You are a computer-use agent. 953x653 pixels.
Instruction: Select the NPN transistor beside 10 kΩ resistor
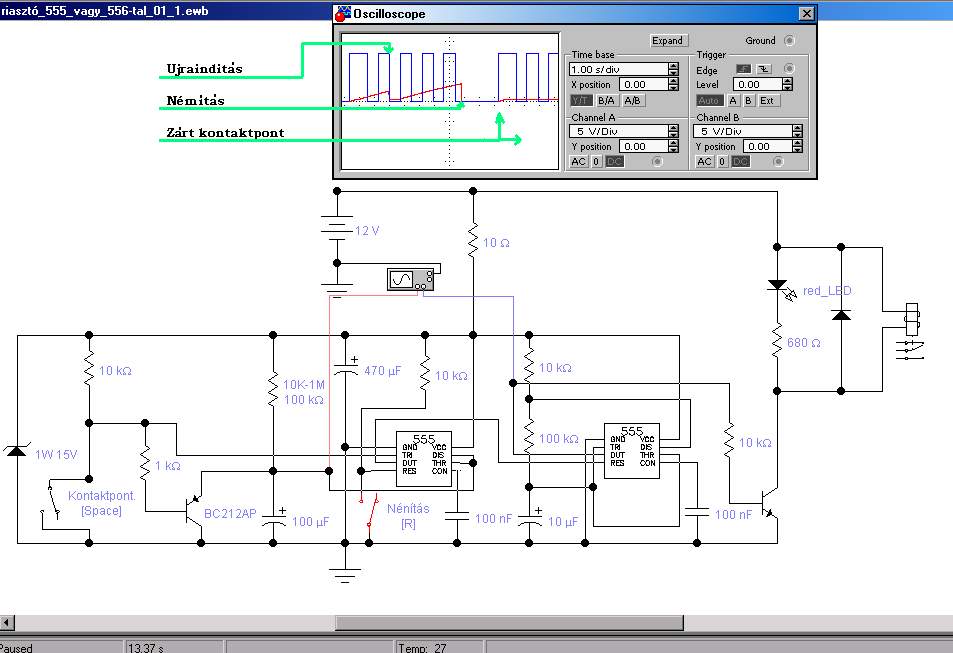(769, 502)
